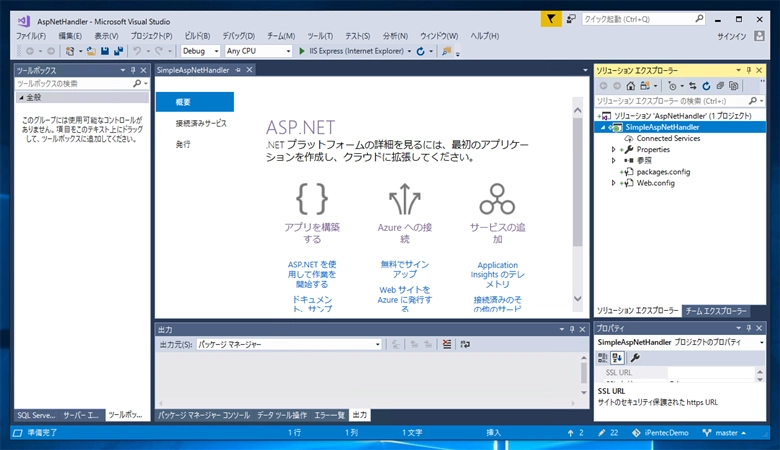
Task: Expand the Web.config tree node
Action: coord(613,183)
